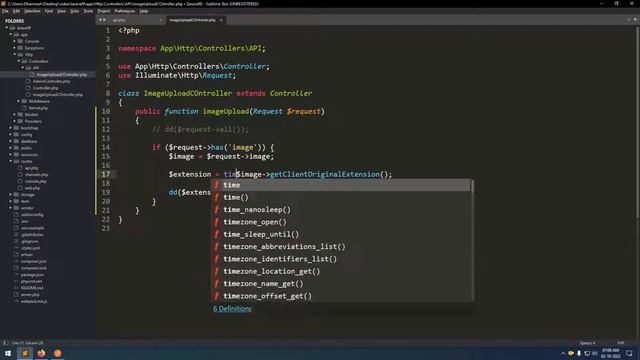
Task: Choose timezone_offset_get() from autocomplete
Action: coord(342,296)
